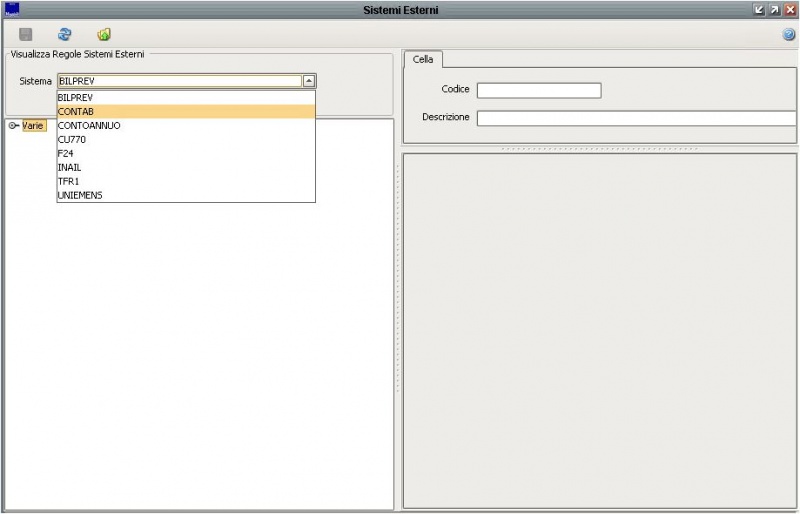Click the application logo in title bar

[x=12, y=9]
